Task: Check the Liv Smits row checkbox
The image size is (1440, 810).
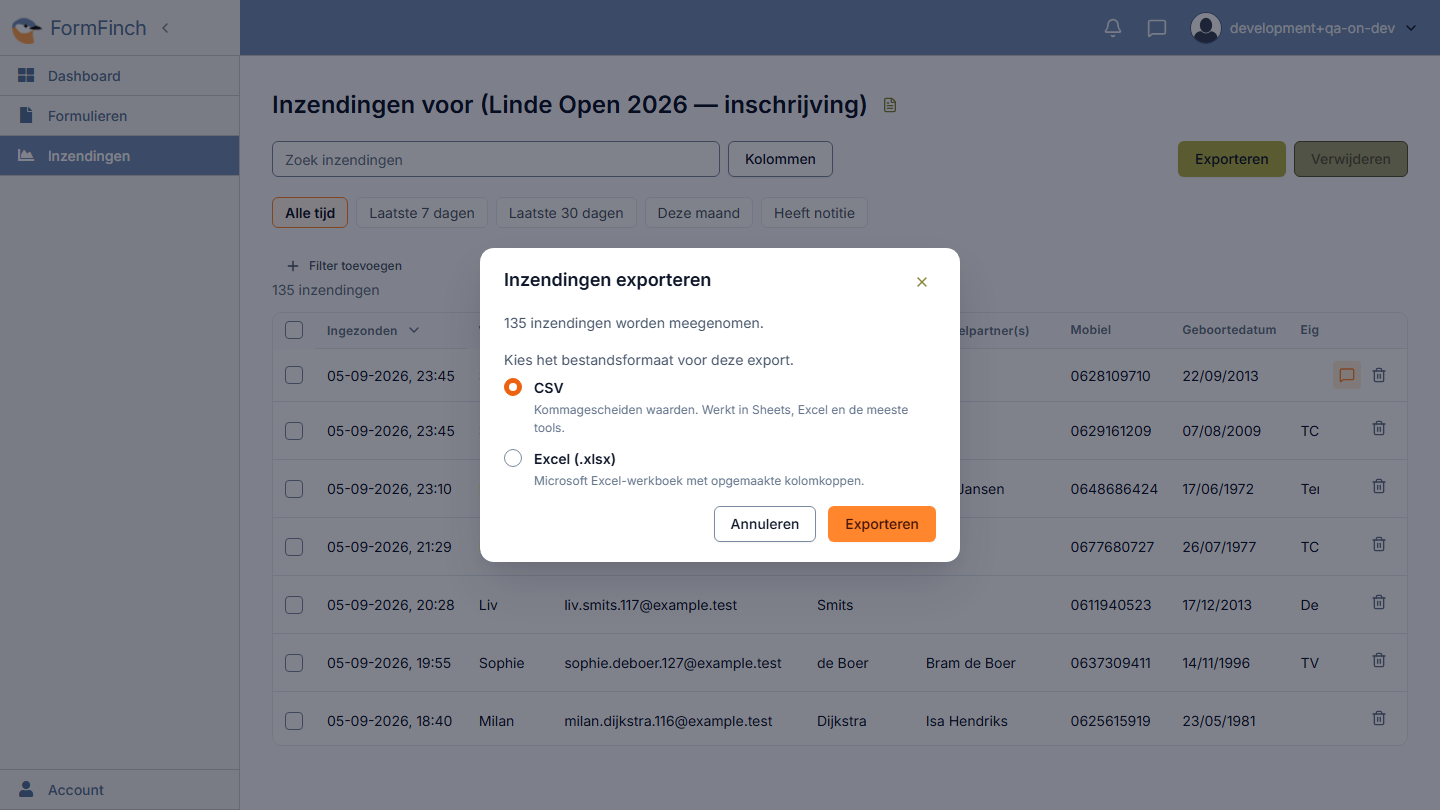Action: [x=294, y=605]
